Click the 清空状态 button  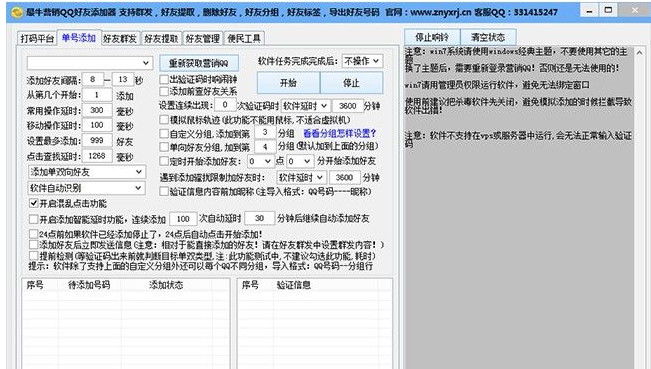click(488, 37)
